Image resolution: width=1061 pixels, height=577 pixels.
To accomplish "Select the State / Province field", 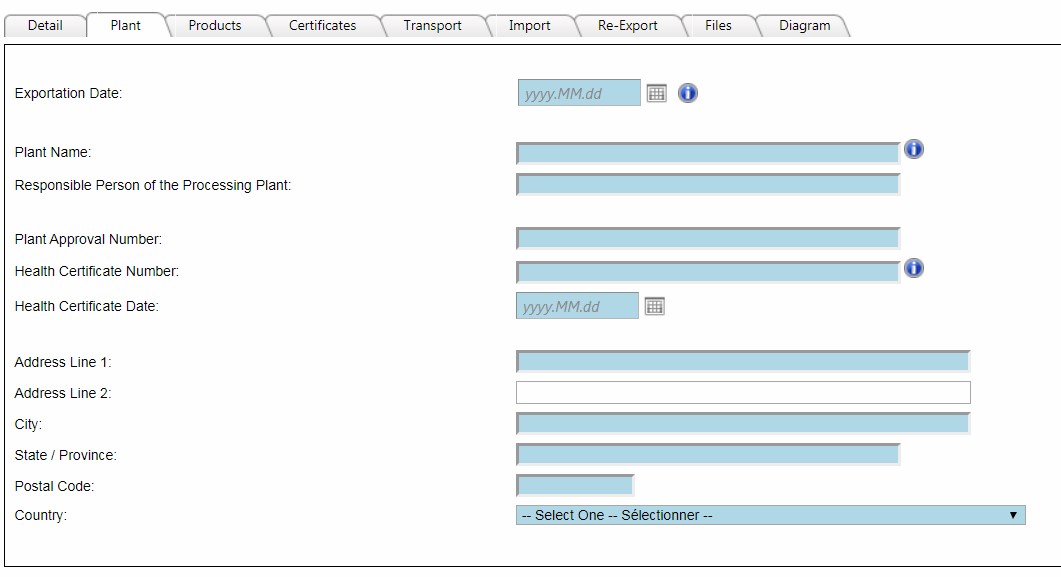I will tap(708, 455).
